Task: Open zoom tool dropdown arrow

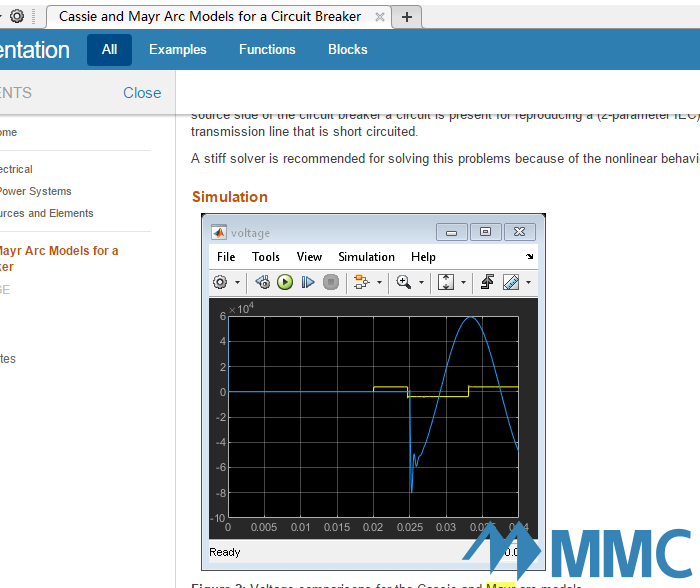Action: [421, 283]
